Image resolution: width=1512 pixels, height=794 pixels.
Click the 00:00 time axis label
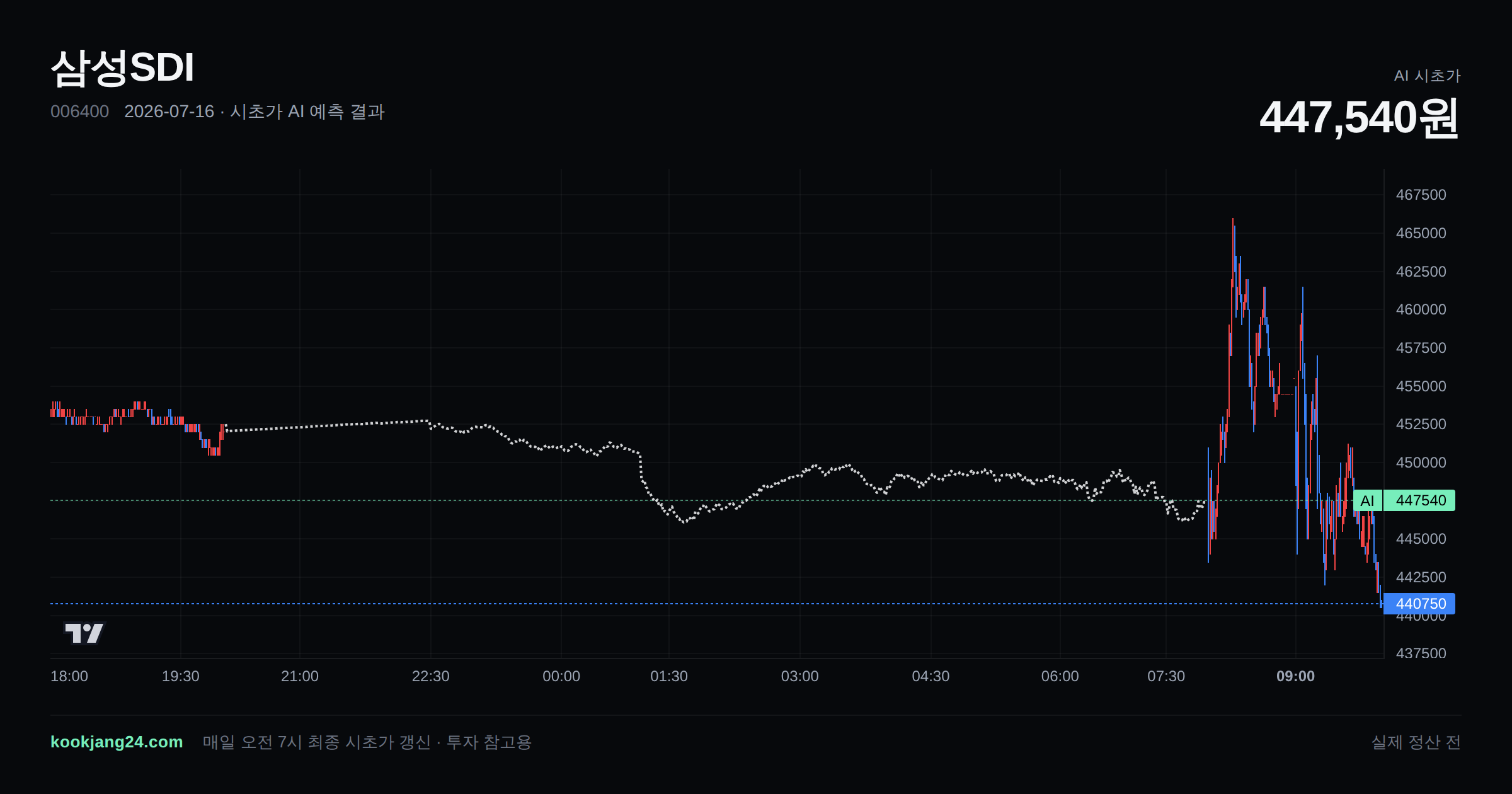click(561, 676)
